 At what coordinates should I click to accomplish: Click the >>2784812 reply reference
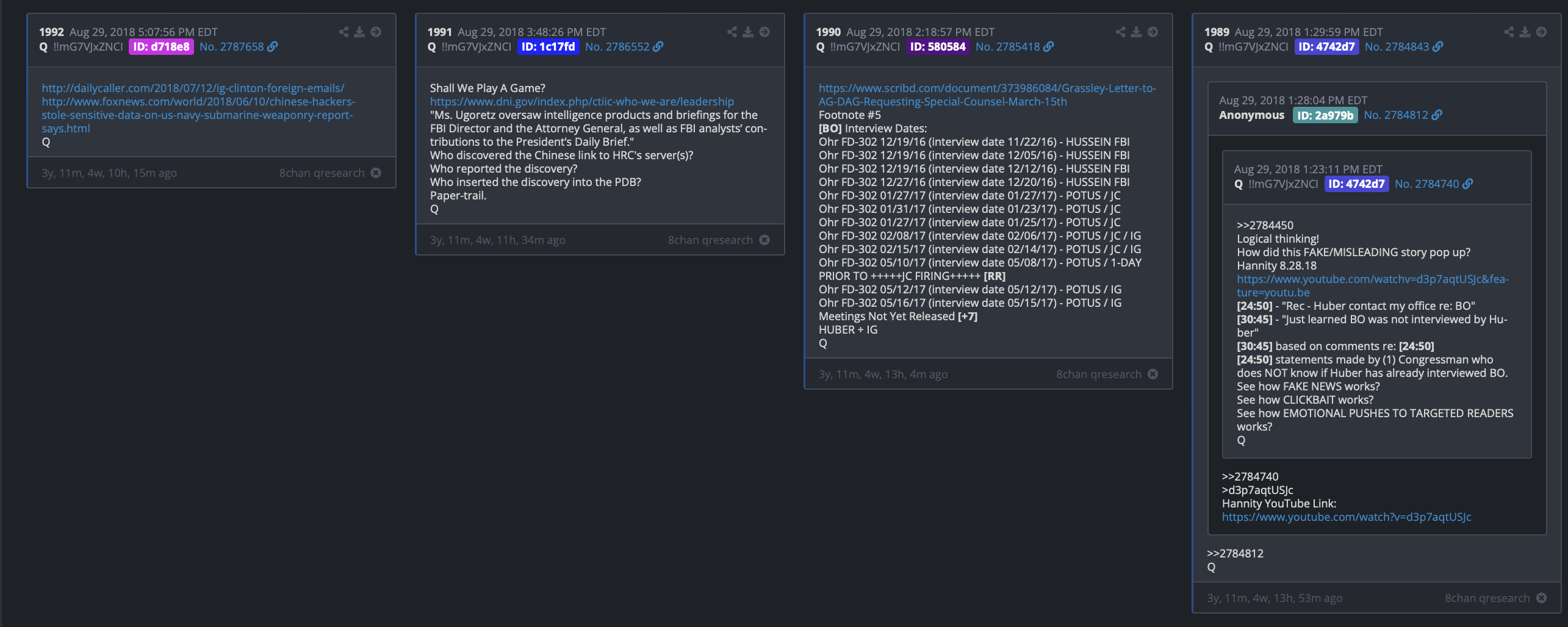coord(1235,553)
